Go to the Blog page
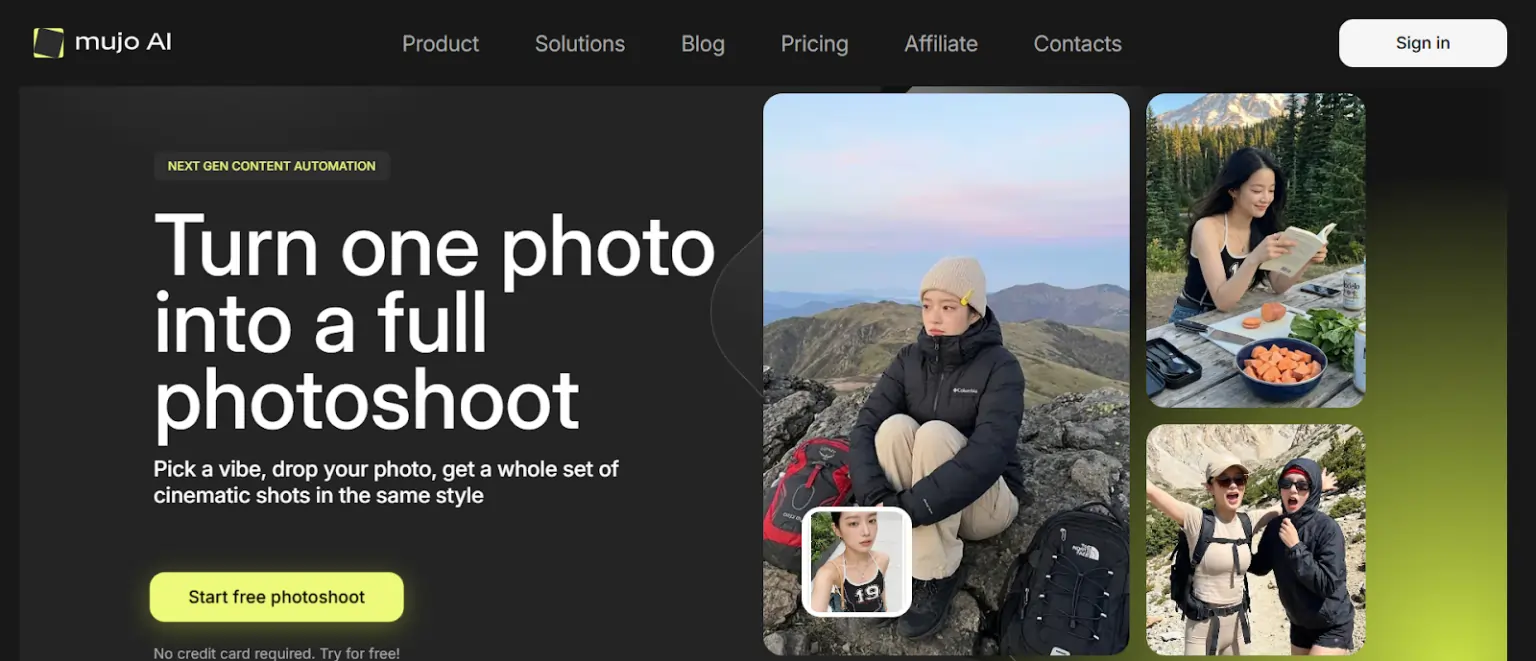This screenshot has width=1536, height=661. tap(702, 44)
